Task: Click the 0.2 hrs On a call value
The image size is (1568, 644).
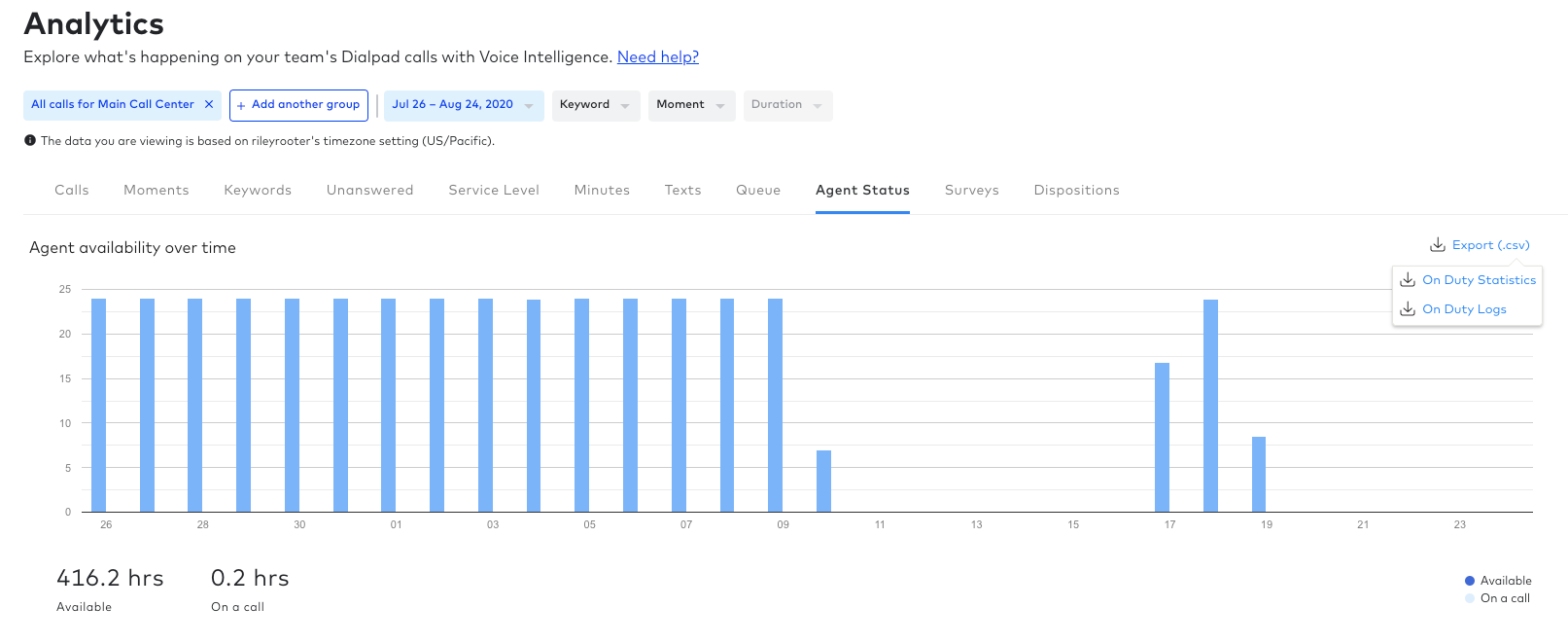Action: pyautogui.click(x=250, y=578)
